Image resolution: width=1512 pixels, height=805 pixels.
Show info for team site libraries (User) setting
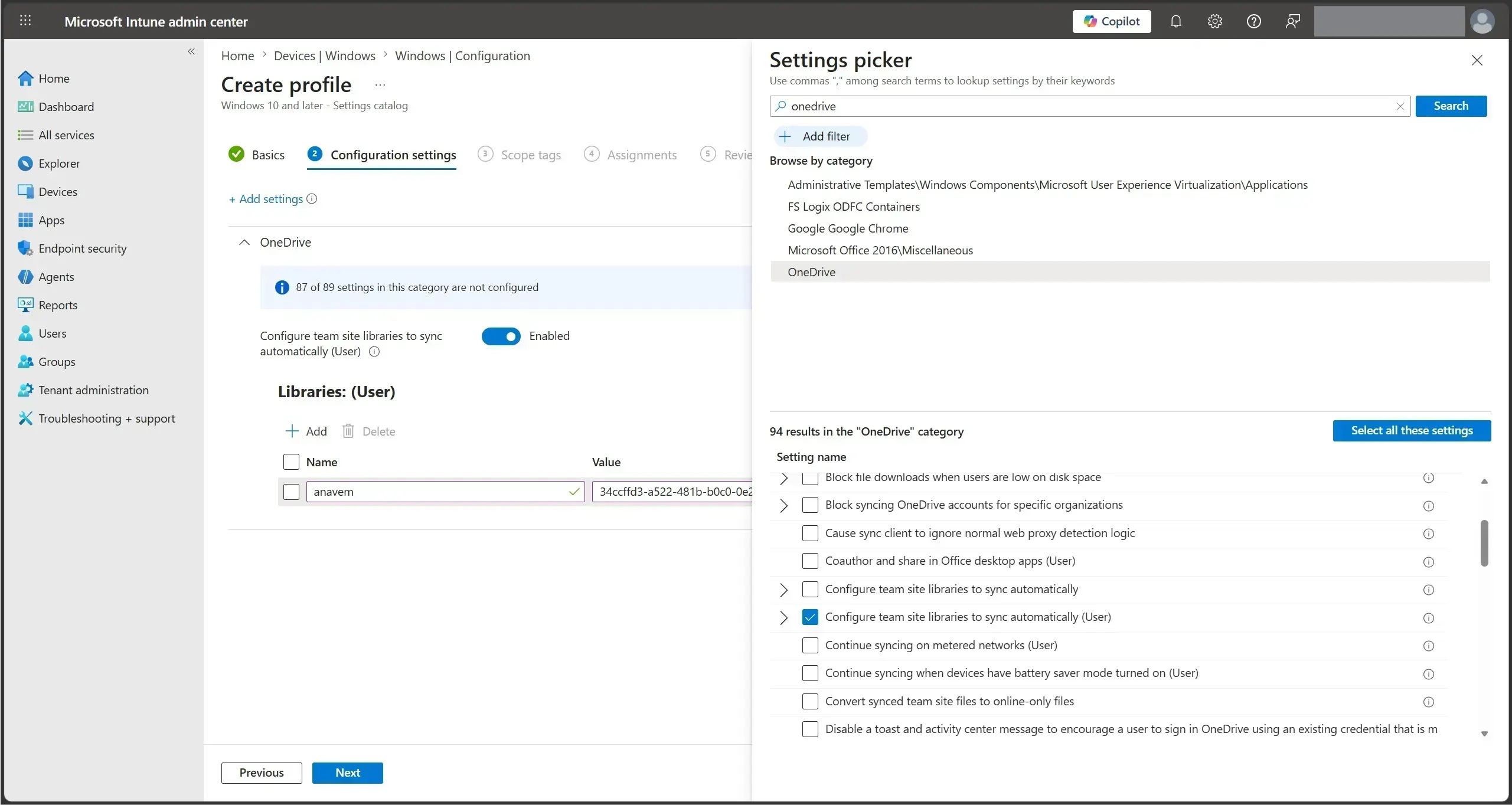(374, 352)
